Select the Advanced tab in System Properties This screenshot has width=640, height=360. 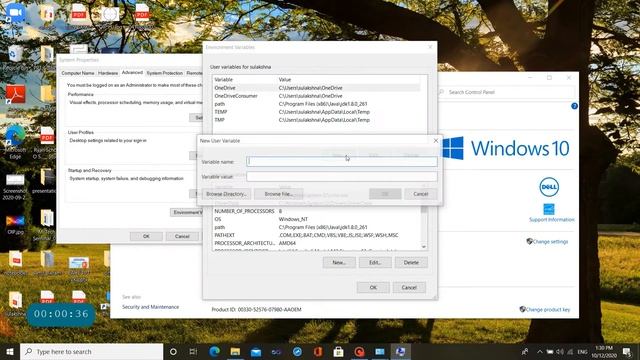coord(132,72)
